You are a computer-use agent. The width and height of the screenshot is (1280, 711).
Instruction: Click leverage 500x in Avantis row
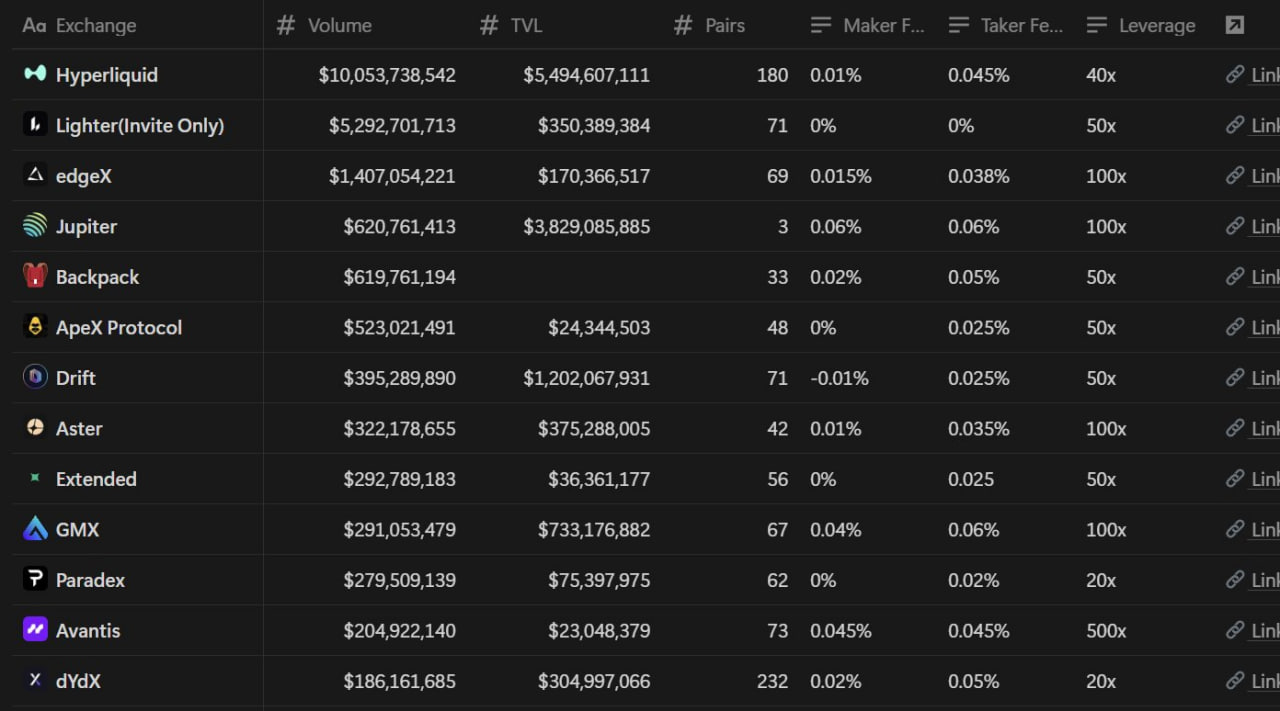(1106, 631)
